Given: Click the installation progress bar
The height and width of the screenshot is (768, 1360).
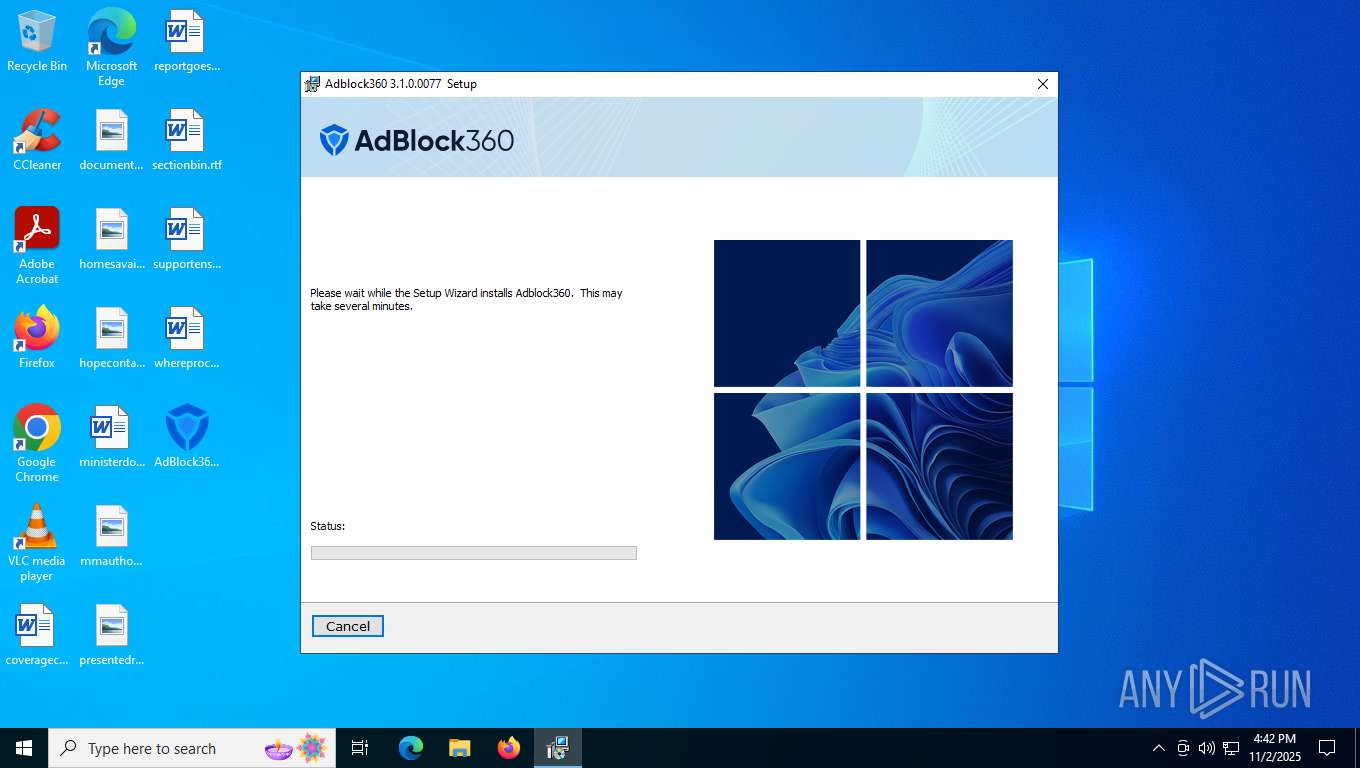Looking at the screenshot, I should tap(474, 553).
